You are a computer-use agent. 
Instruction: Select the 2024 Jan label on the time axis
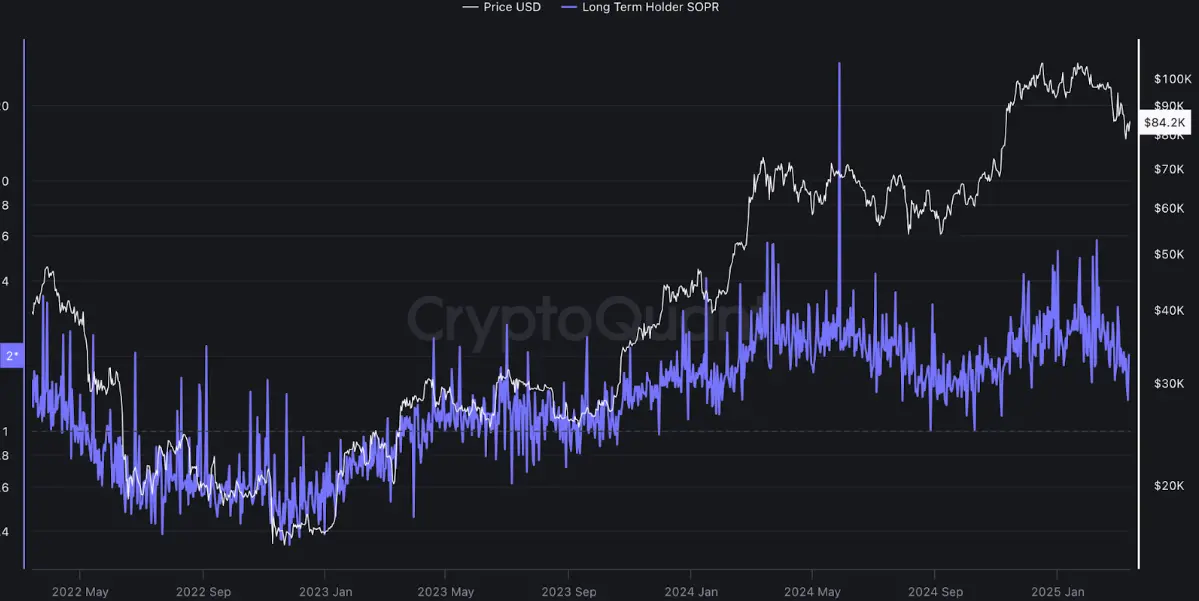(691, 591)
